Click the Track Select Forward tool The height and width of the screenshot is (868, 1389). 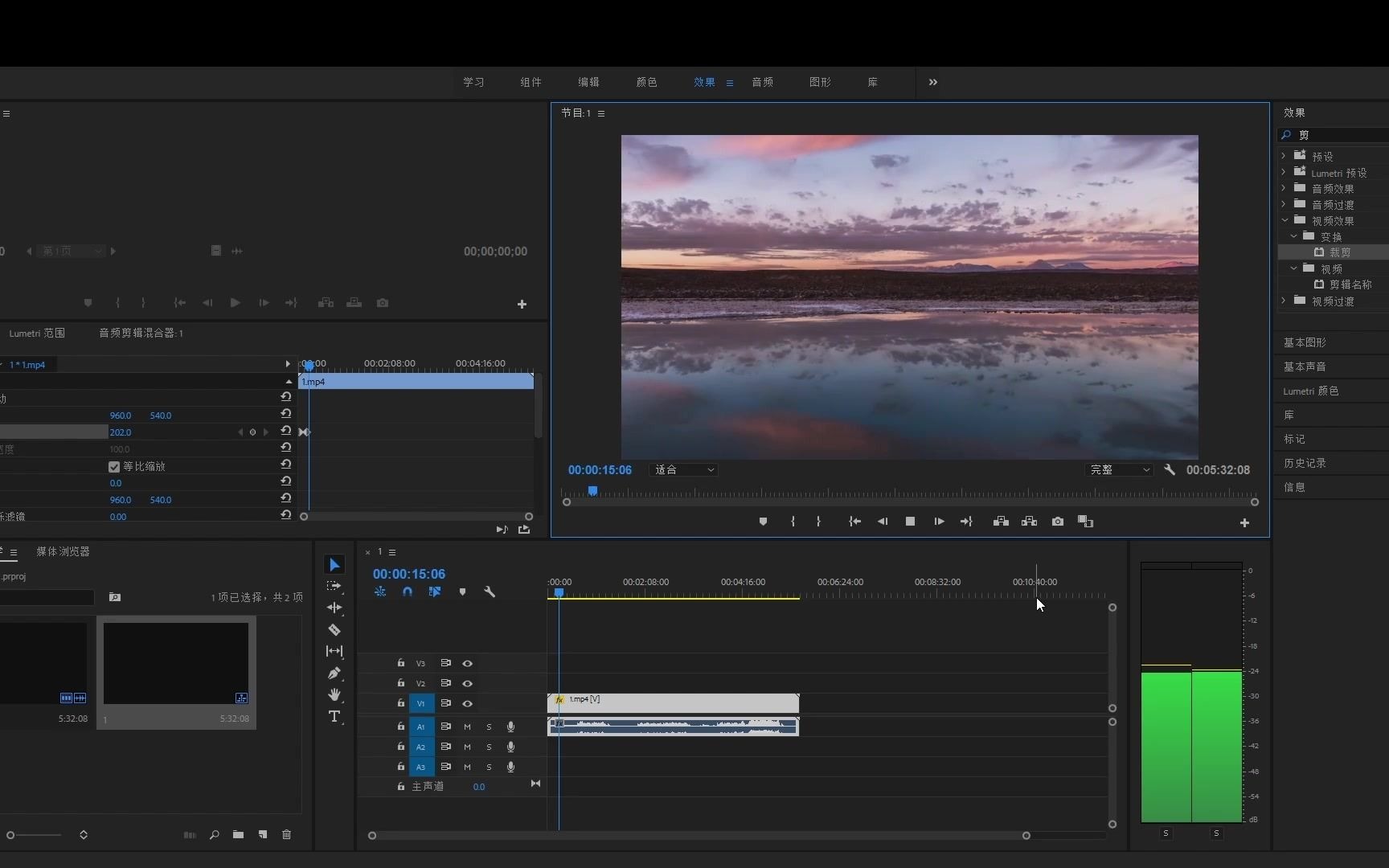(334, 587)
